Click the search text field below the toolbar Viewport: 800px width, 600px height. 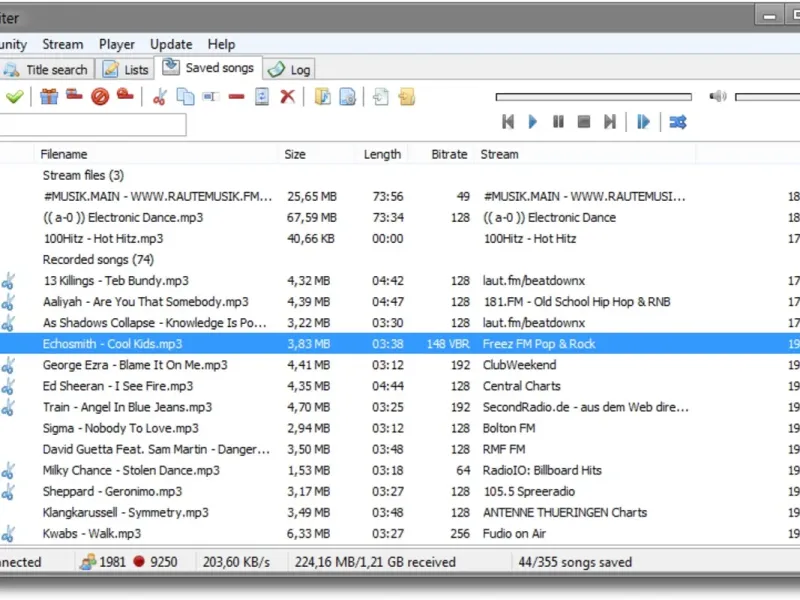[x=92, y=125]
